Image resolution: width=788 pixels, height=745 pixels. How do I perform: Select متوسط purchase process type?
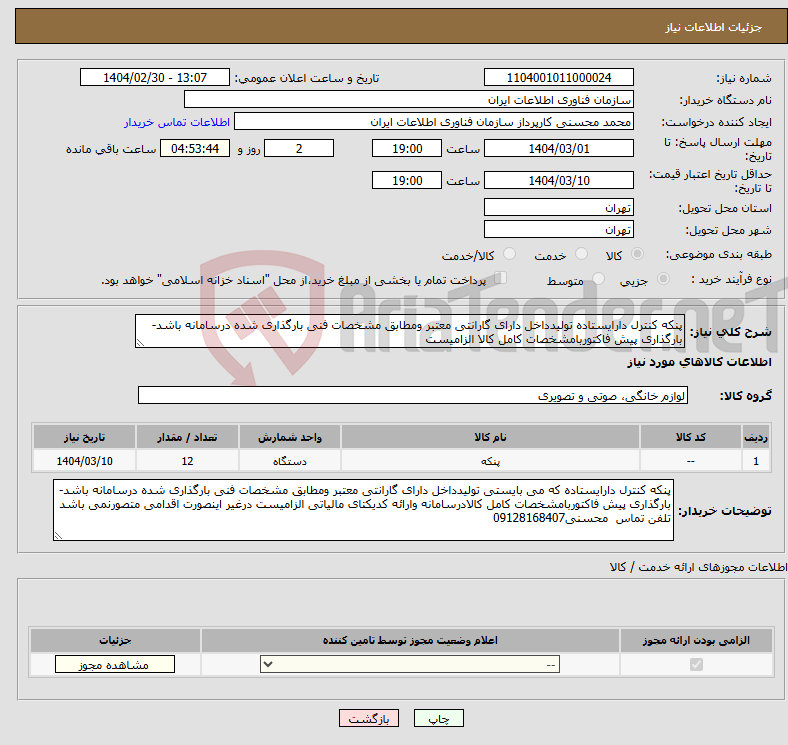click(599, 280)
